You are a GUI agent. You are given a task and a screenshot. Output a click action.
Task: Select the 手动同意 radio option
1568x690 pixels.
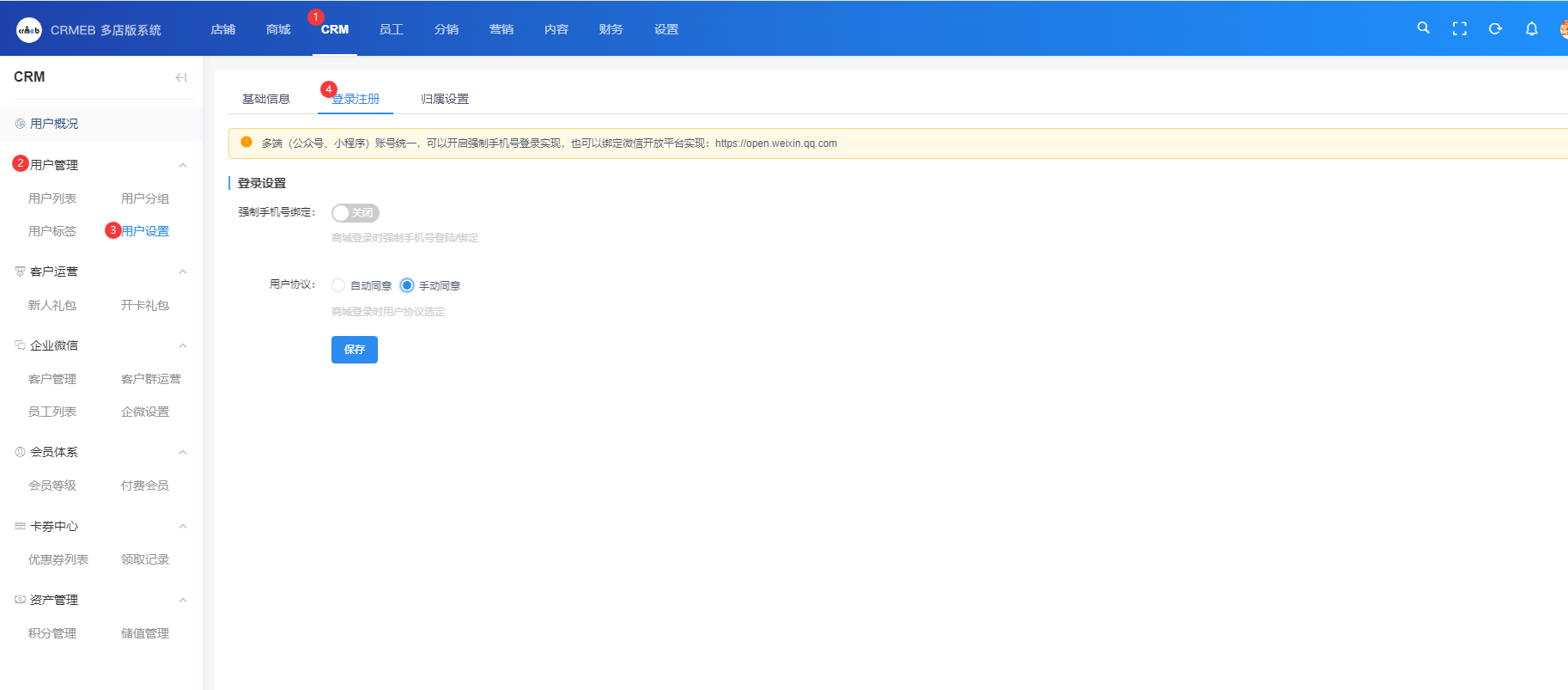click(x=407, y=285)
